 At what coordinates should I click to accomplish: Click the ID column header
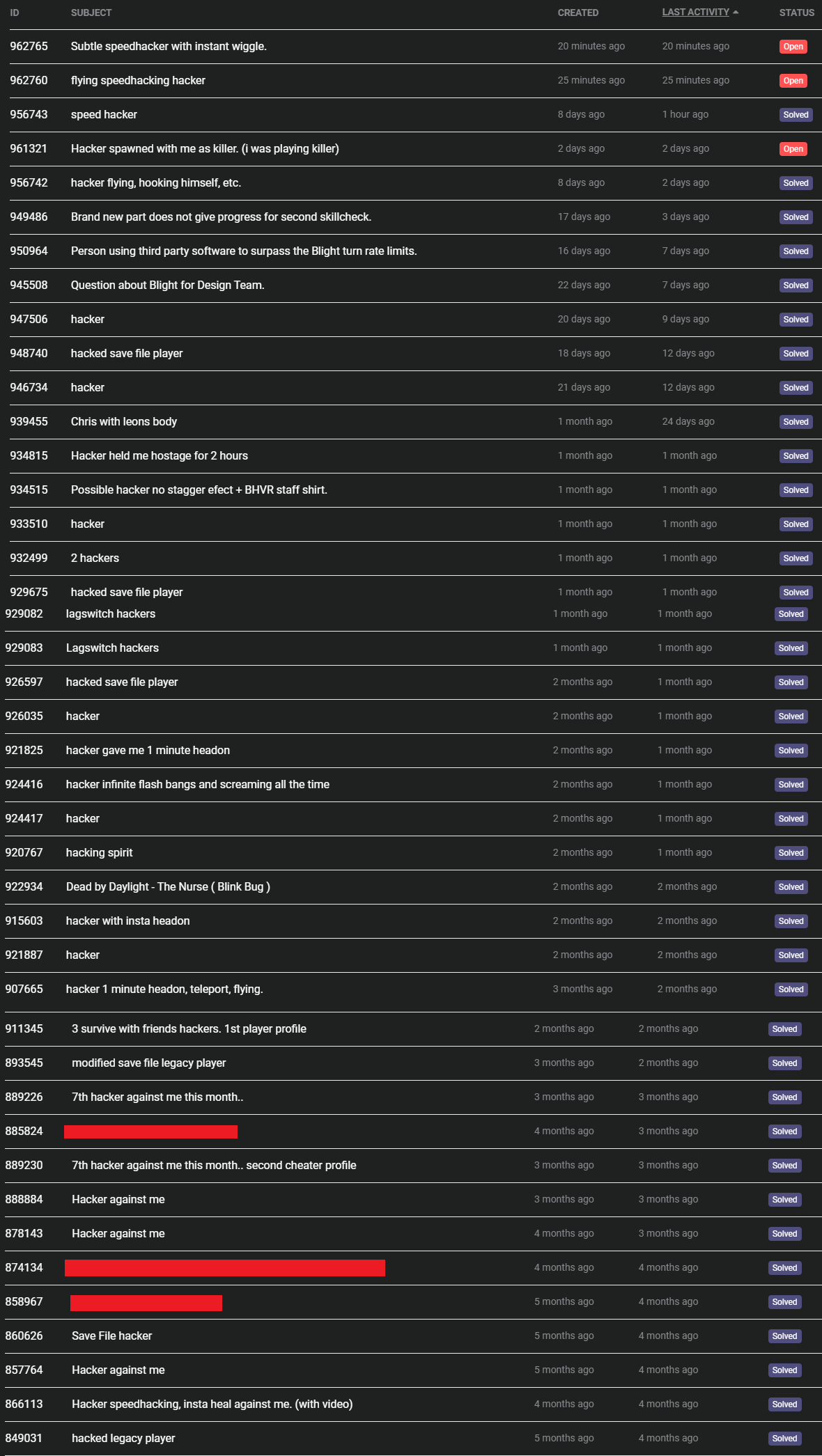coord(15,13)
